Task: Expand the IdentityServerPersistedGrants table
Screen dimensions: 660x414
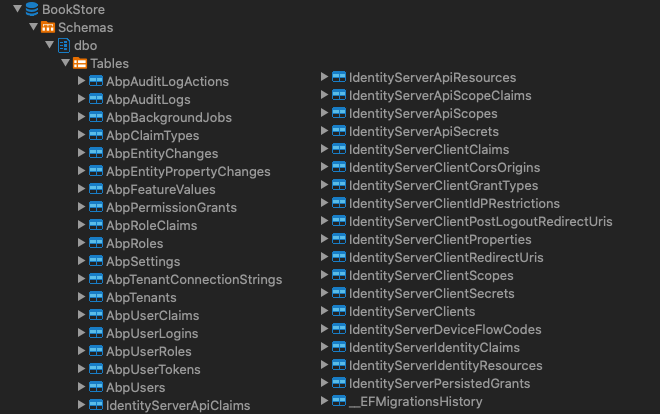Action: click(325, 383)
